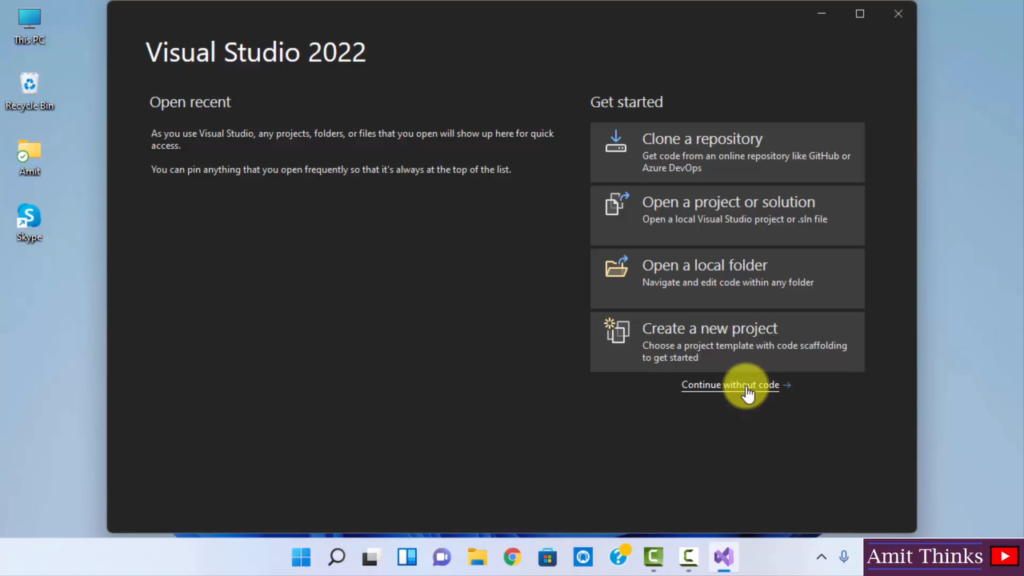Open the second C app icon on the taskbar
The width and height of the screenshot is (1024, 576).
coord(688,557)
